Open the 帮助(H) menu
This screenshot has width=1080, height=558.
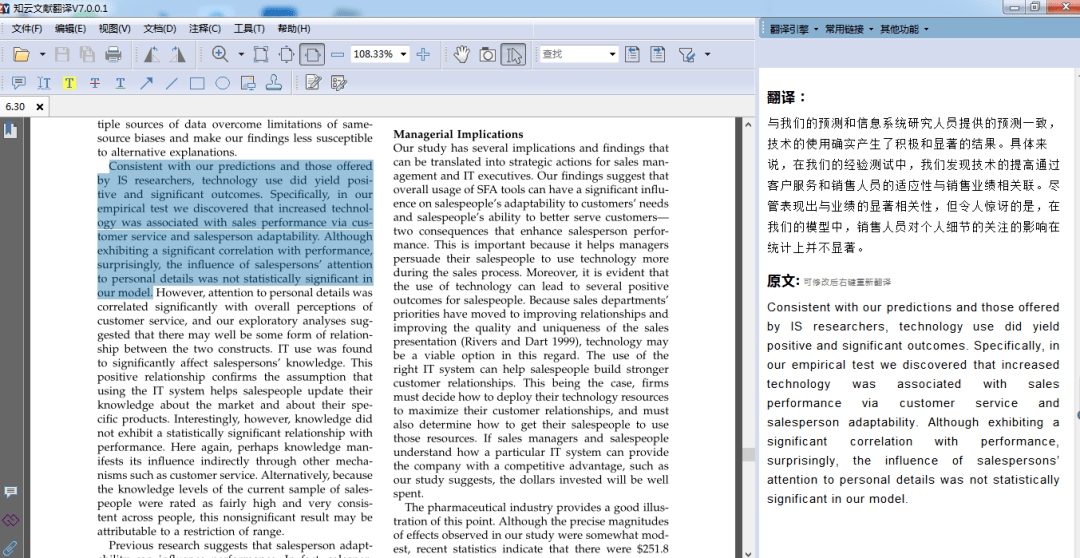[x=293, y=29]
